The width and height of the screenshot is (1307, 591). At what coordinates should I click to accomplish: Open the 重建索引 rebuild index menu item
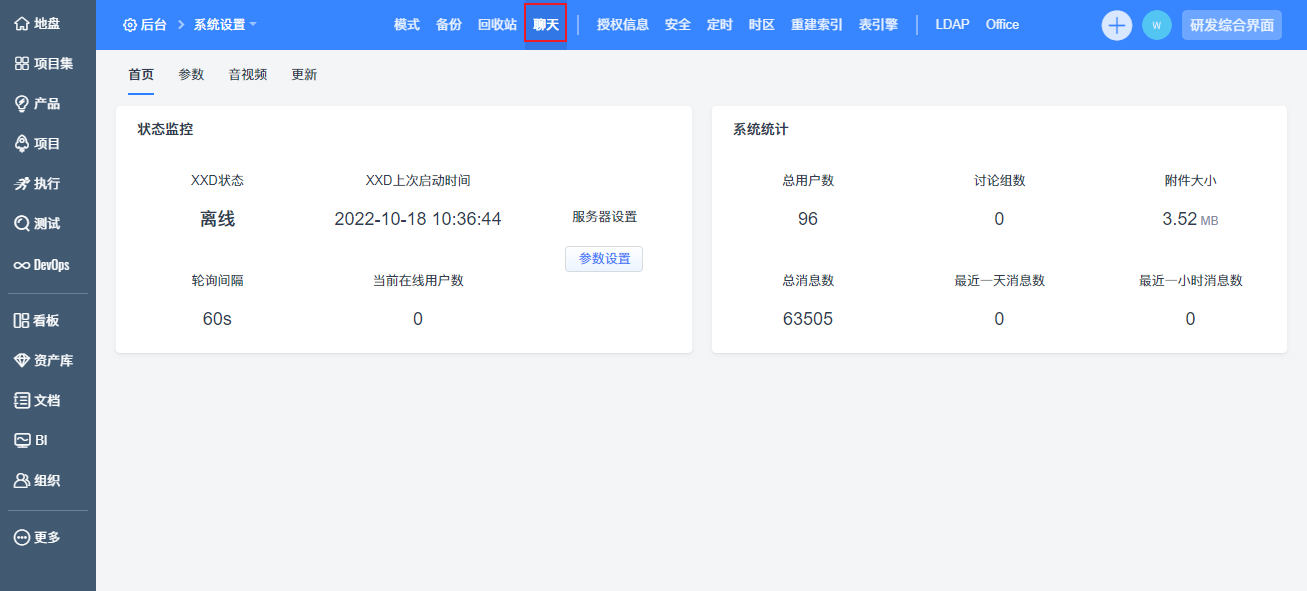click(817, 25)
